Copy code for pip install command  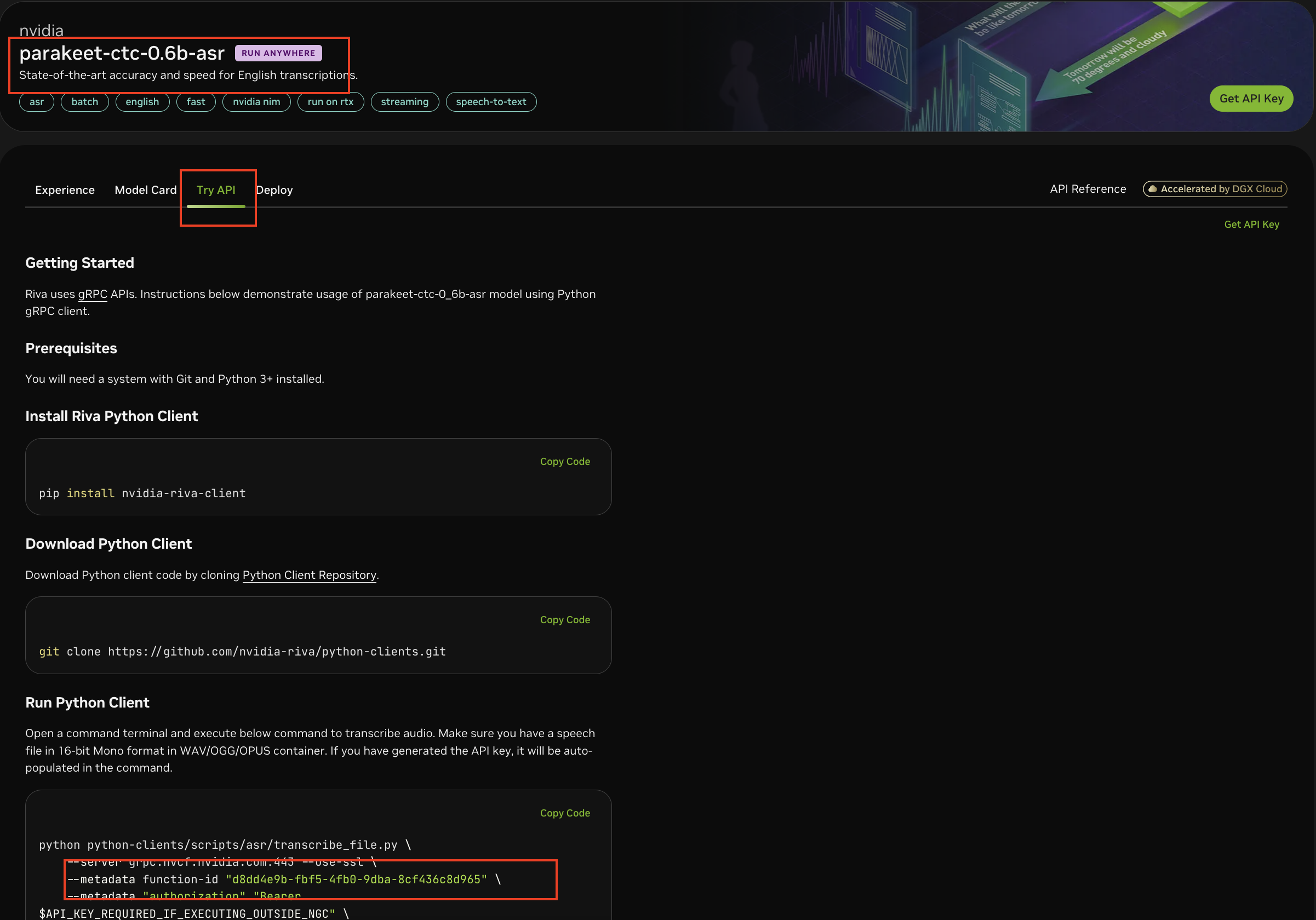point(564,461)
